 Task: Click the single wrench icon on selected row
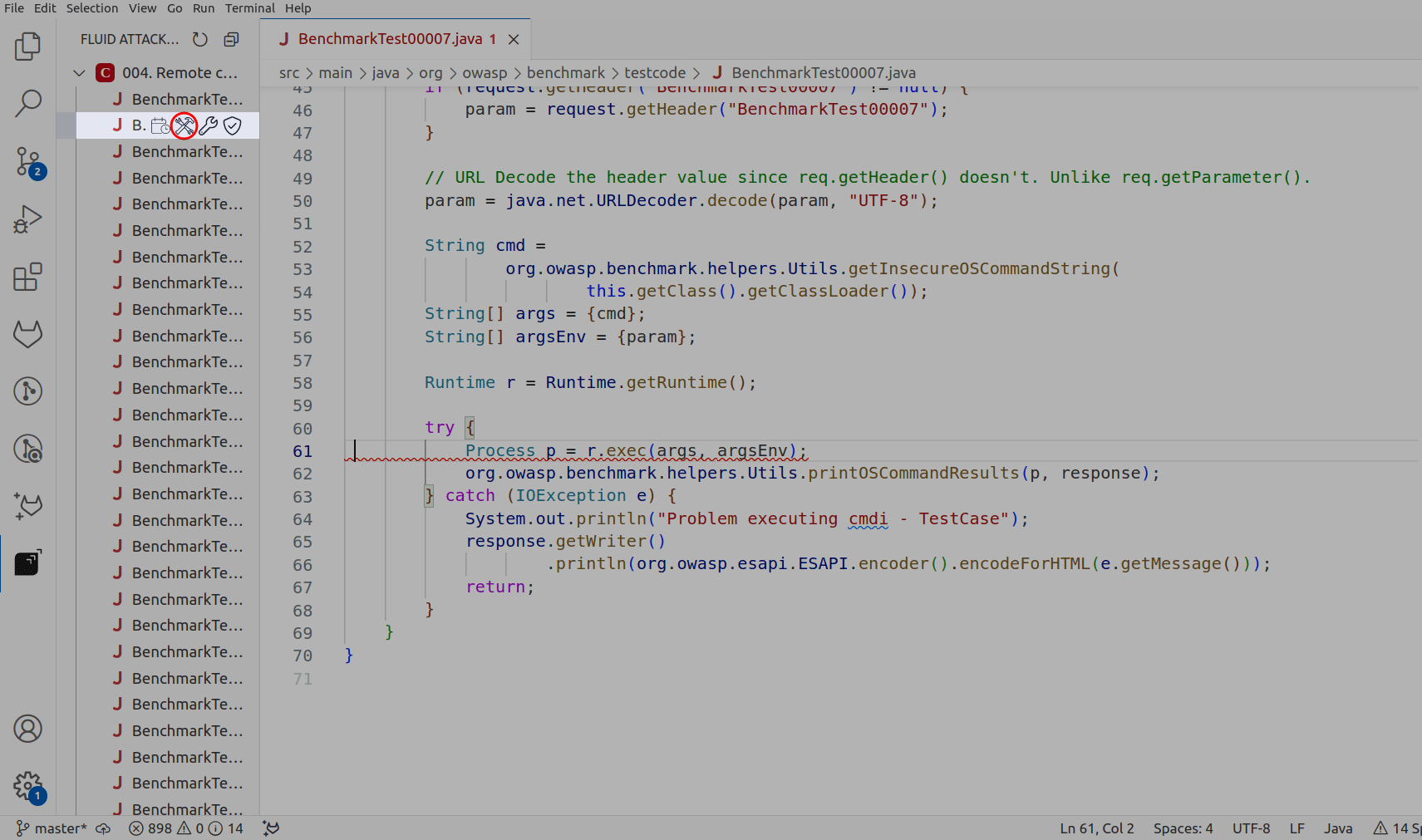208,125
